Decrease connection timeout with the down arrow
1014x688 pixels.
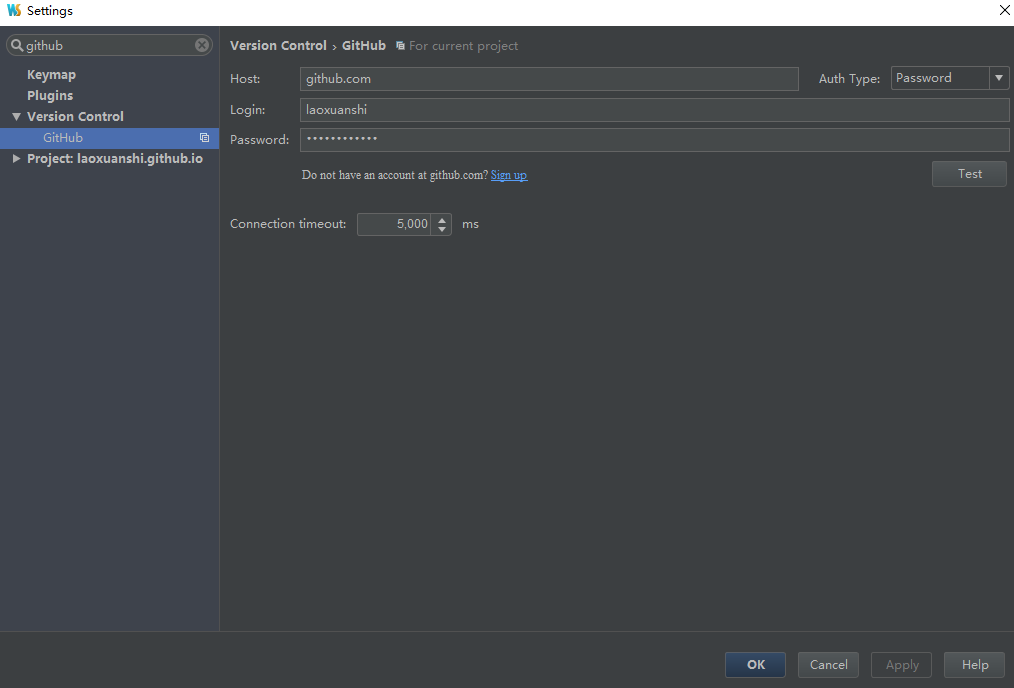tap(442, 229)
